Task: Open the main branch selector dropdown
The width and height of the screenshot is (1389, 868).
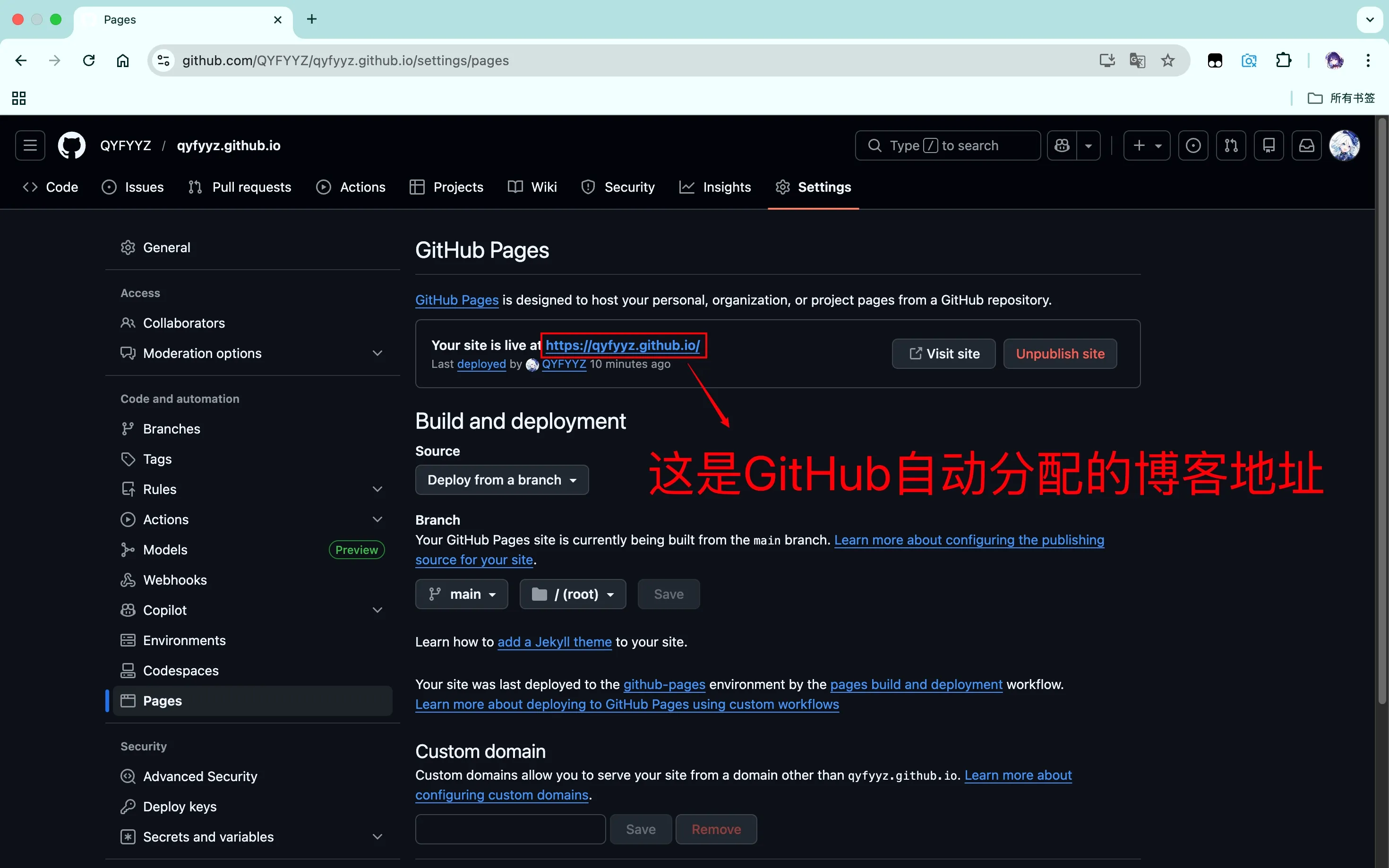Action: click(x=461, y=594)
